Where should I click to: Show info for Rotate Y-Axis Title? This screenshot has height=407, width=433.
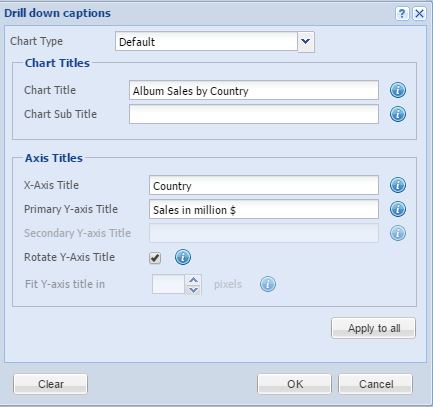tap(183, 257)
